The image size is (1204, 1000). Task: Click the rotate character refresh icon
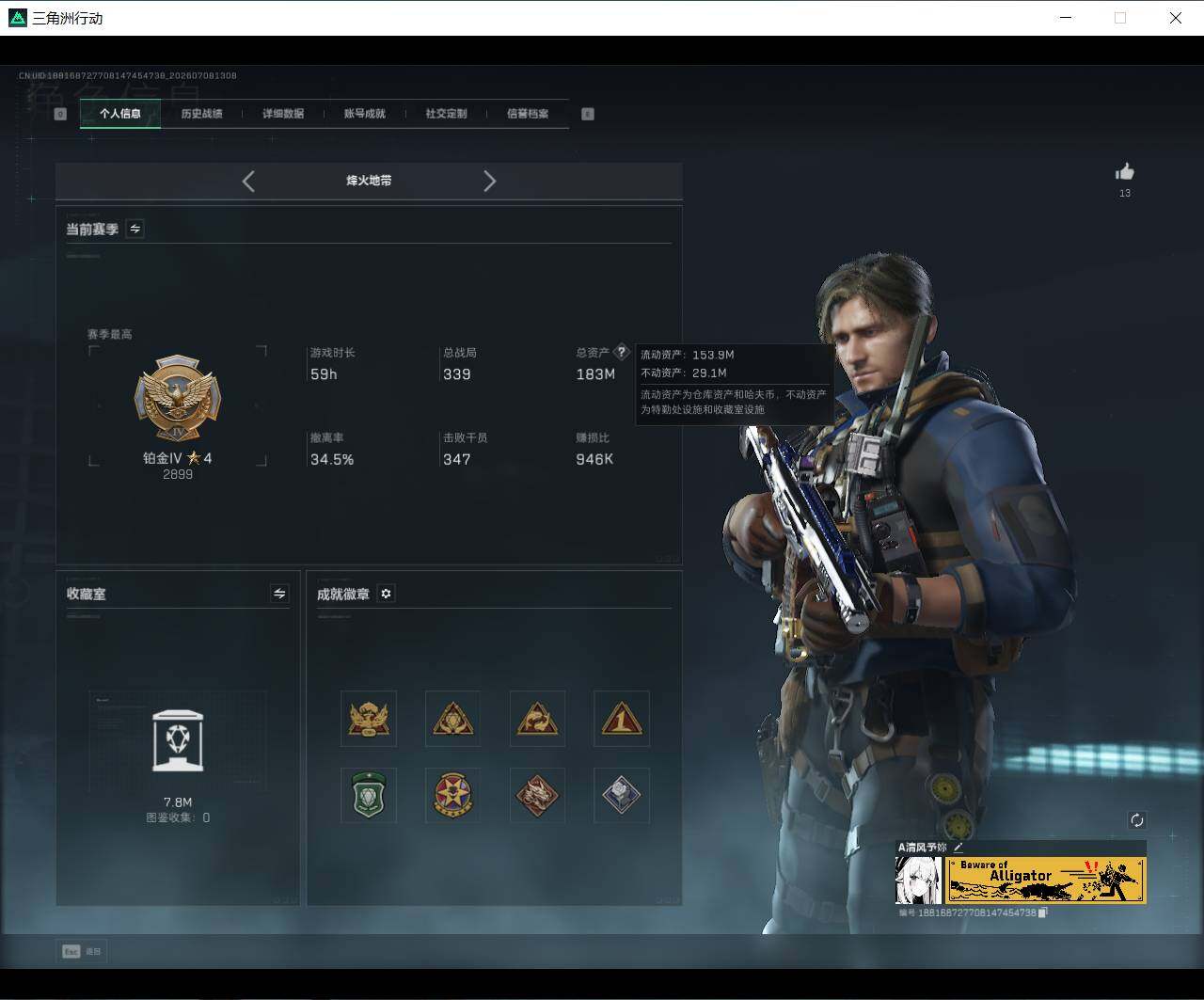1136,820
